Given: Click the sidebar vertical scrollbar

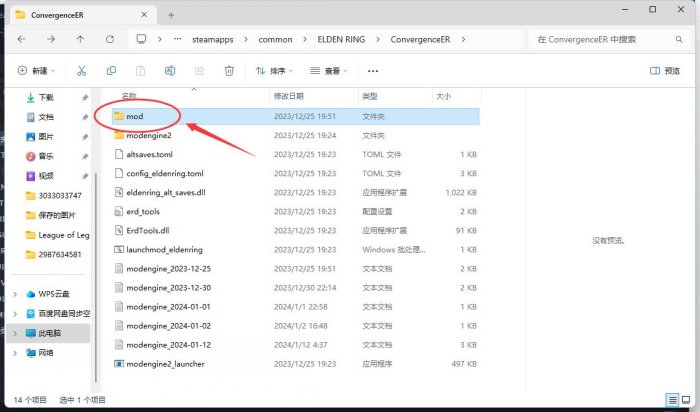Looking at the screenshot, I should [96, 277].
